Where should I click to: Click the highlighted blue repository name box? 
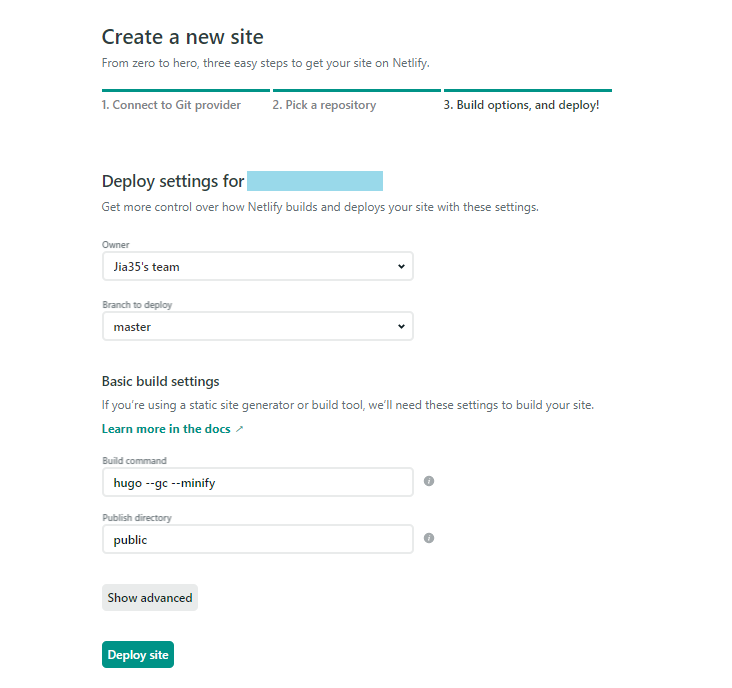tap(315, 181)
